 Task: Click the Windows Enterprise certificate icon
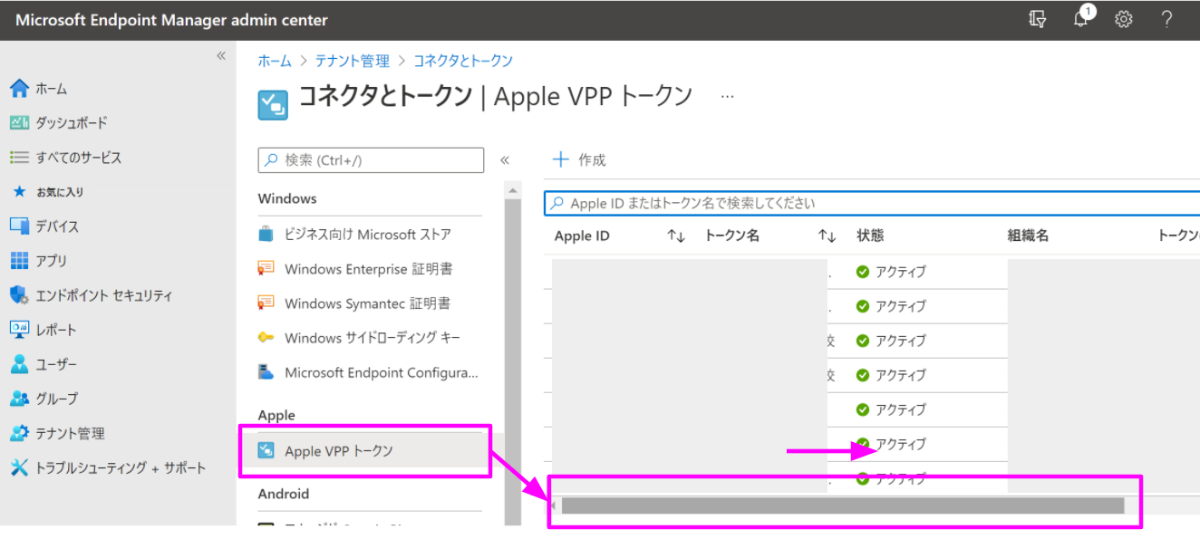click(x=266, y=269)
